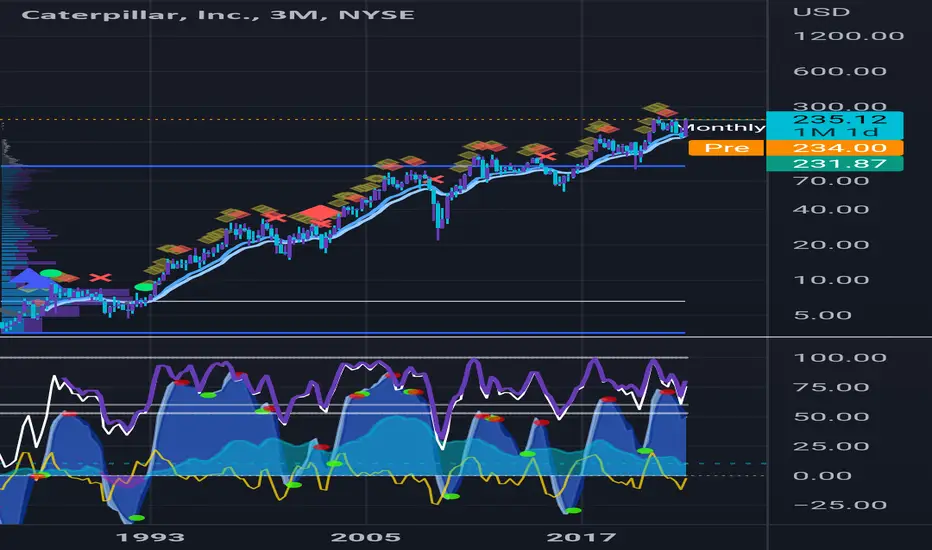Click the 1993 date on time axis
This screenshot has width=932, height=550.
[x=150, y=538]
